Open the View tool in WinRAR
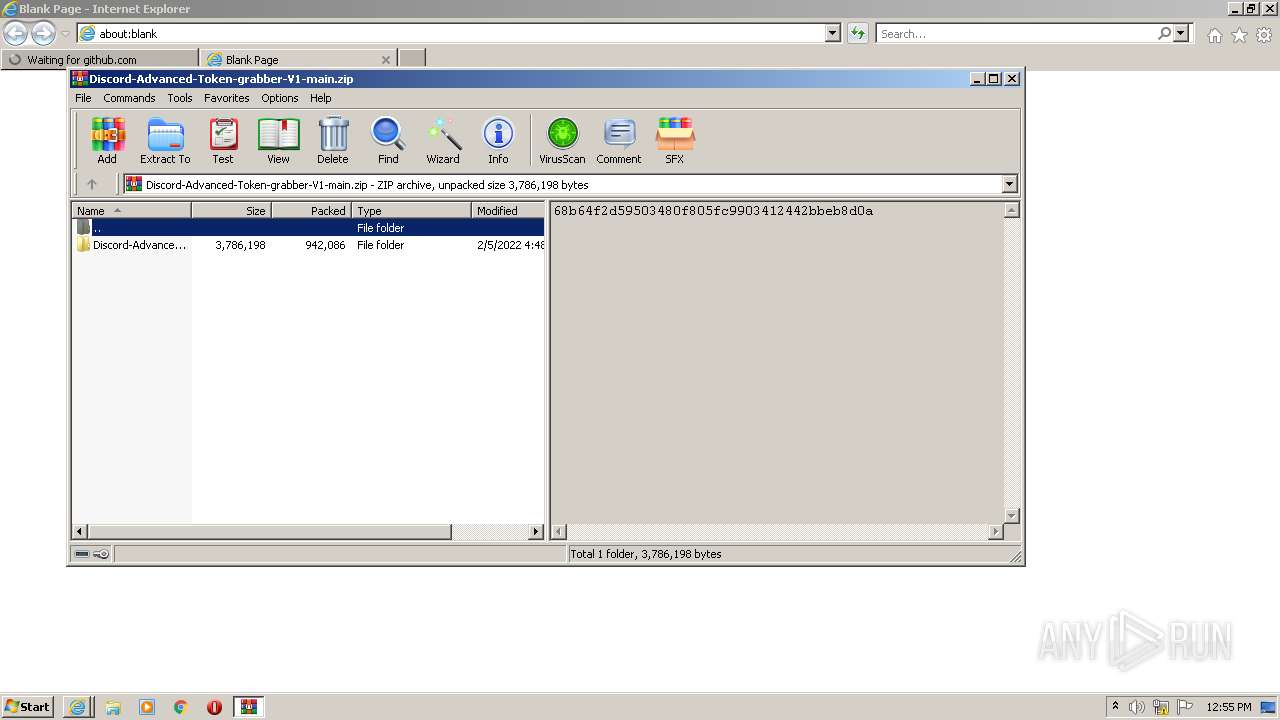 tap(278, 140)
